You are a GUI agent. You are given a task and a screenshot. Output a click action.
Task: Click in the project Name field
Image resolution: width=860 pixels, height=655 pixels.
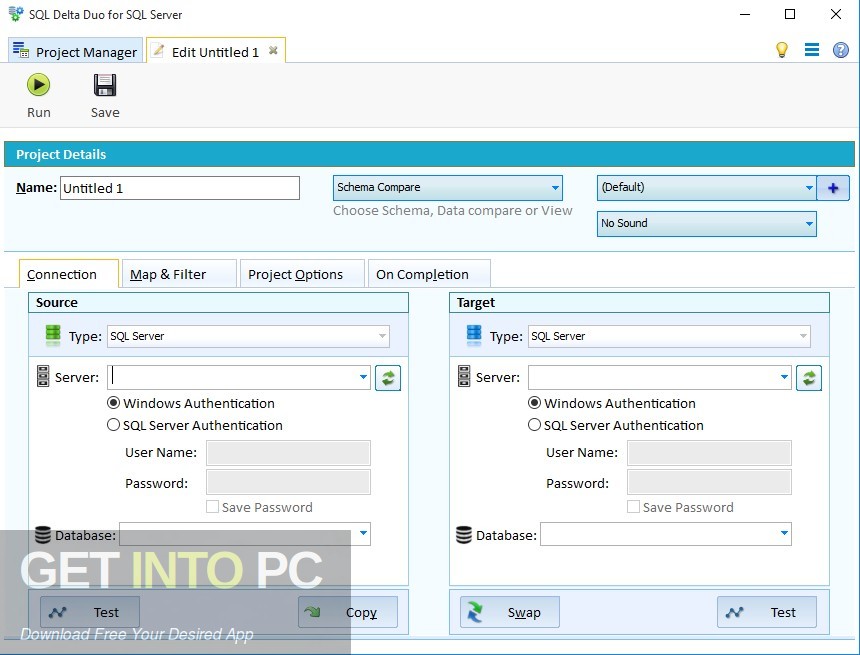click(180, 188)
